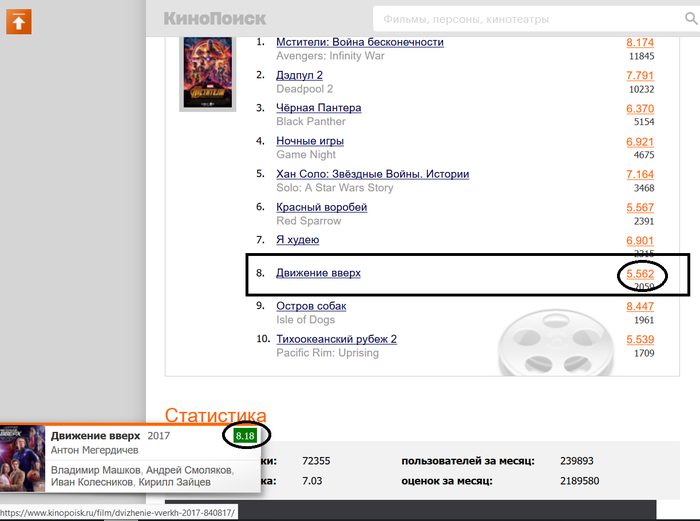Open the КиноПоиск logo homepage
The width and height of the screenshot is (700, 521).
(215, 19)
